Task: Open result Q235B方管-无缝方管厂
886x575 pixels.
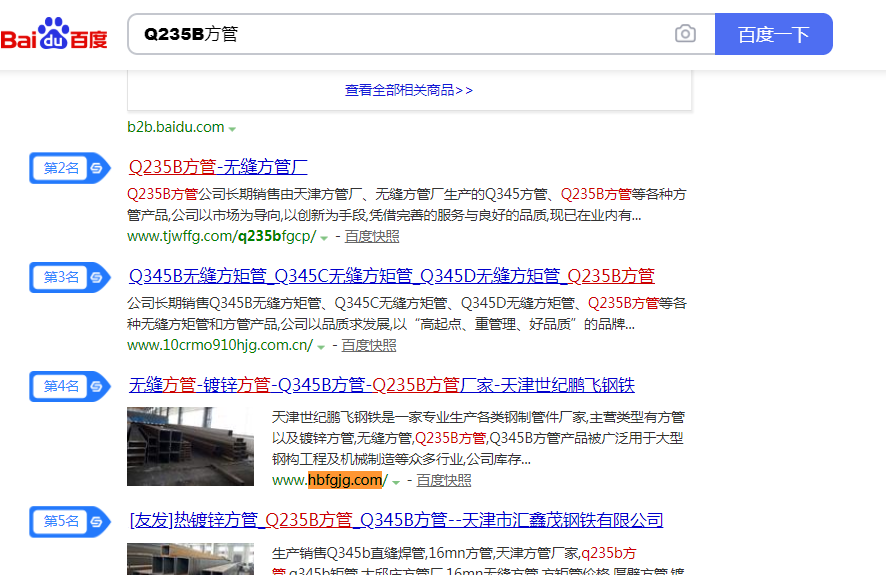Action: (218, 167)
